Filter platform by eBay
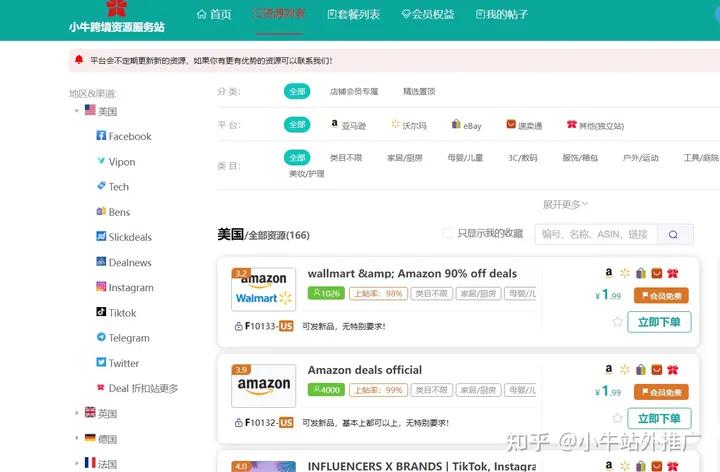Screen dimensions: 720x472 tap(467, 125)
